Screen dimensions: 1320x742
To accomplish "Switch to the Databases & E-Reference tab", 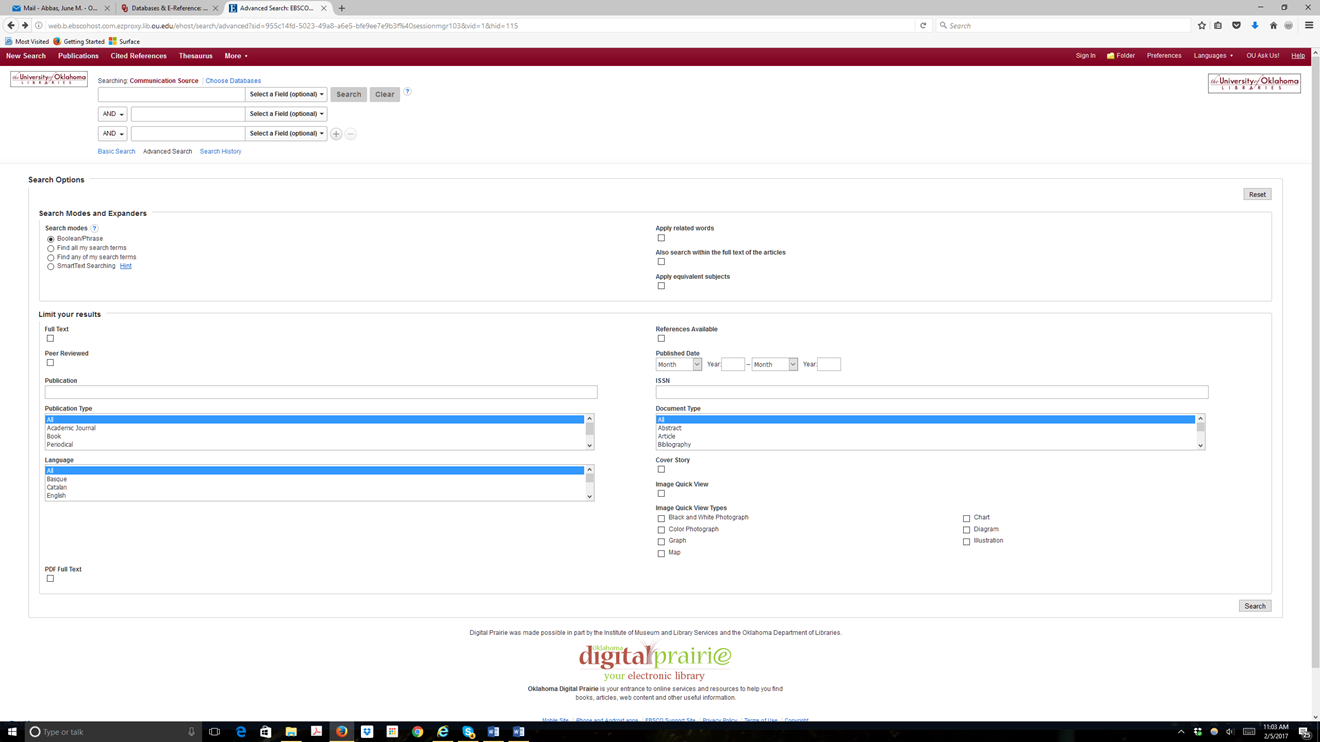I will click(168, 8).
